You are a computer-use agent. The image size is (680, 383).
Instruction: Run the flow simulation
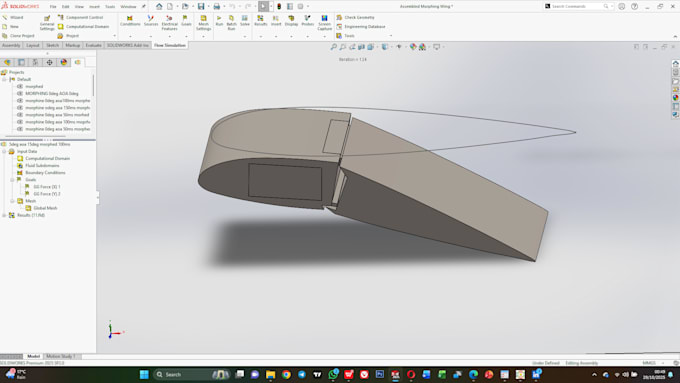point(219,20)
